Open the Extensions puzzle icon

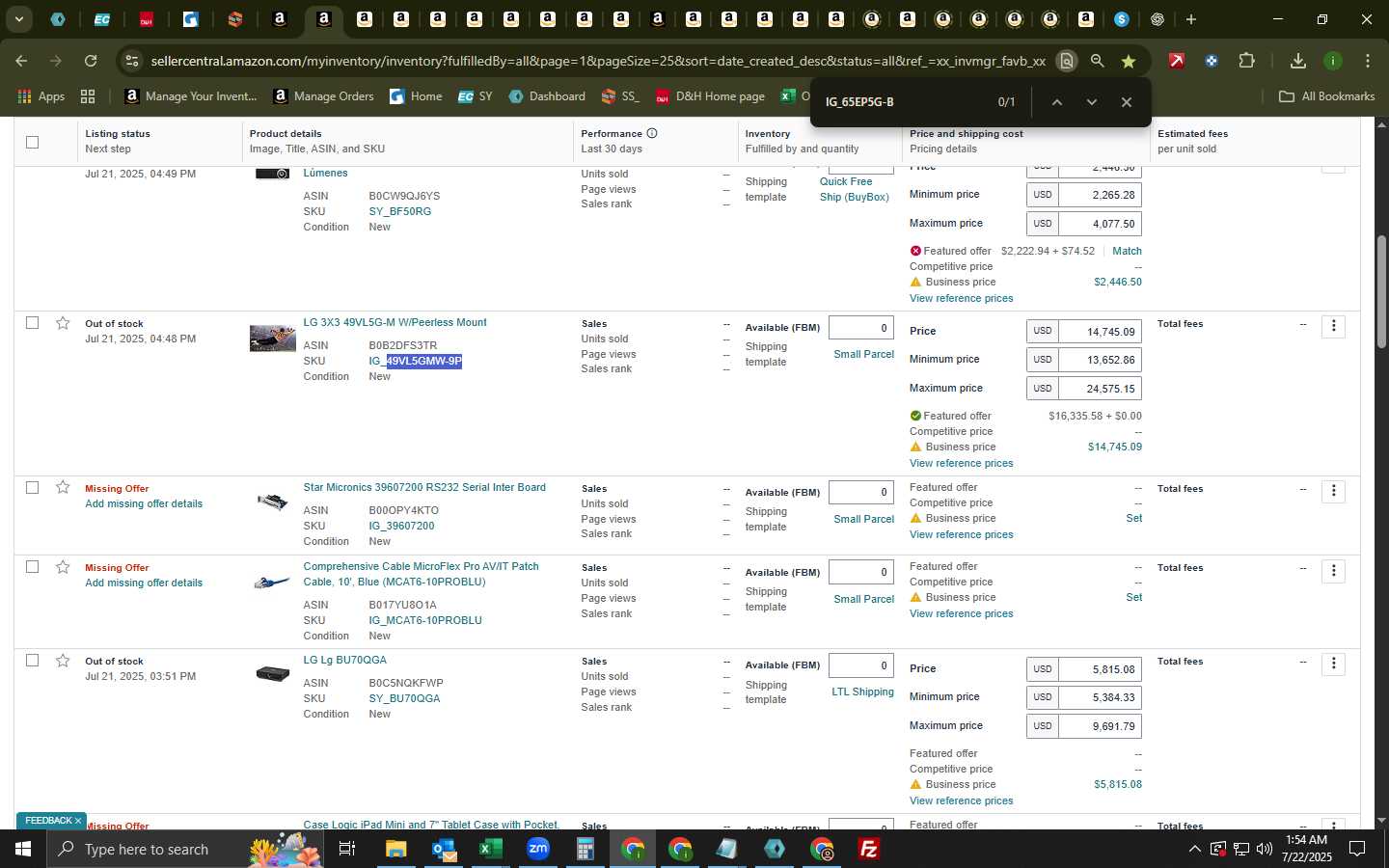click(1246, 61)
